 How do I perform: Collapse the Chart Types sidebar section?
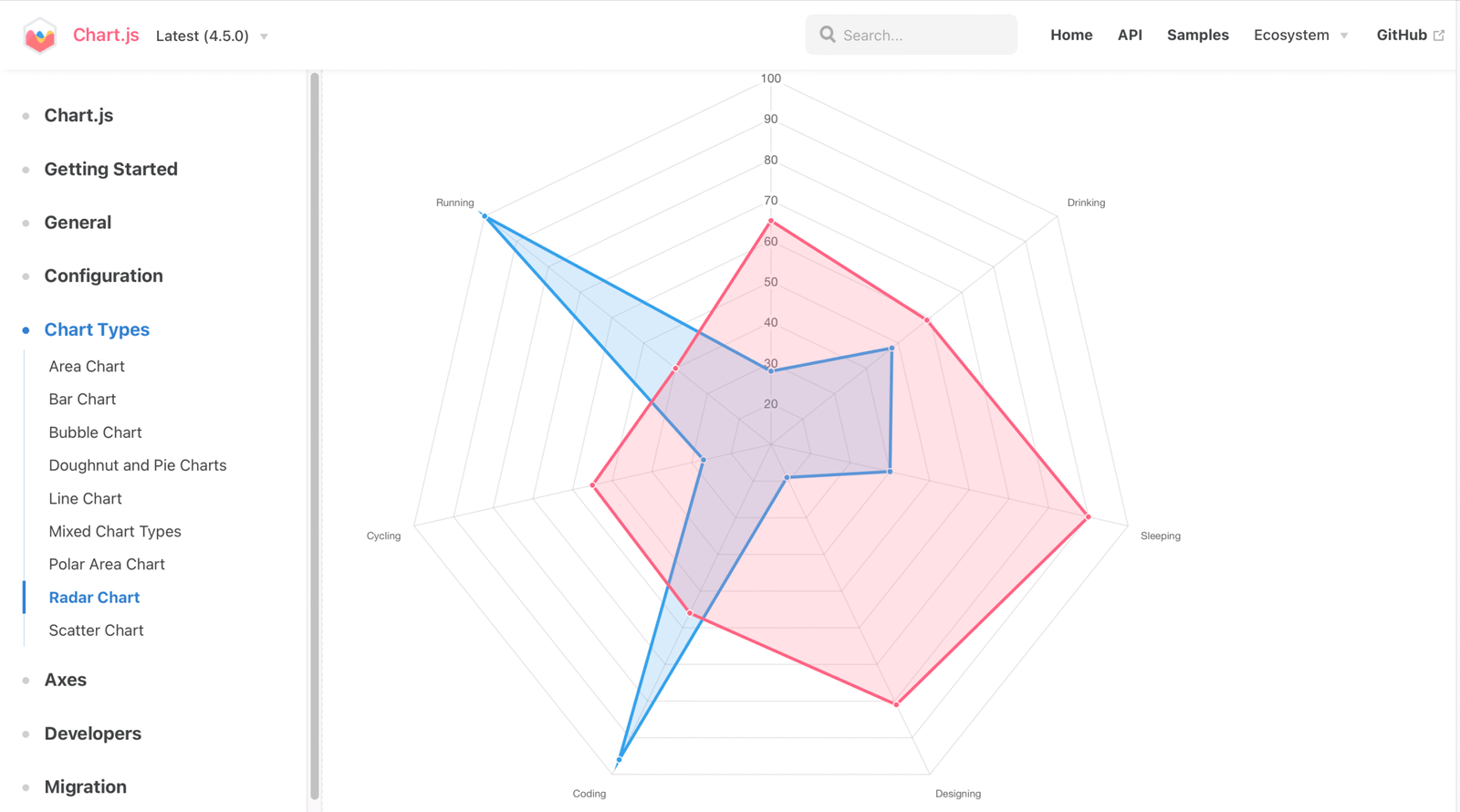tap(97, 329)
